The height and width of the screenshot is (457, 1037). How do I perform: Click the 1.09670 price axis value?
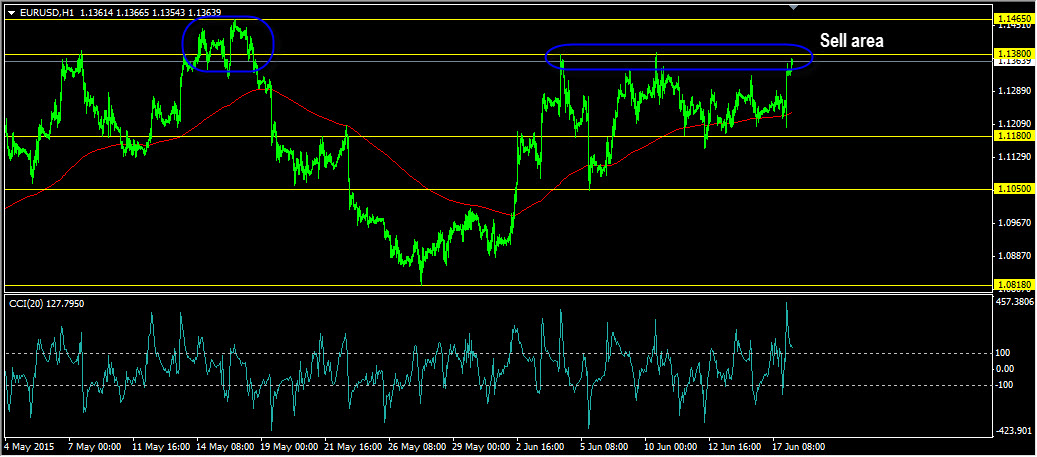(x=1016, y=223)
